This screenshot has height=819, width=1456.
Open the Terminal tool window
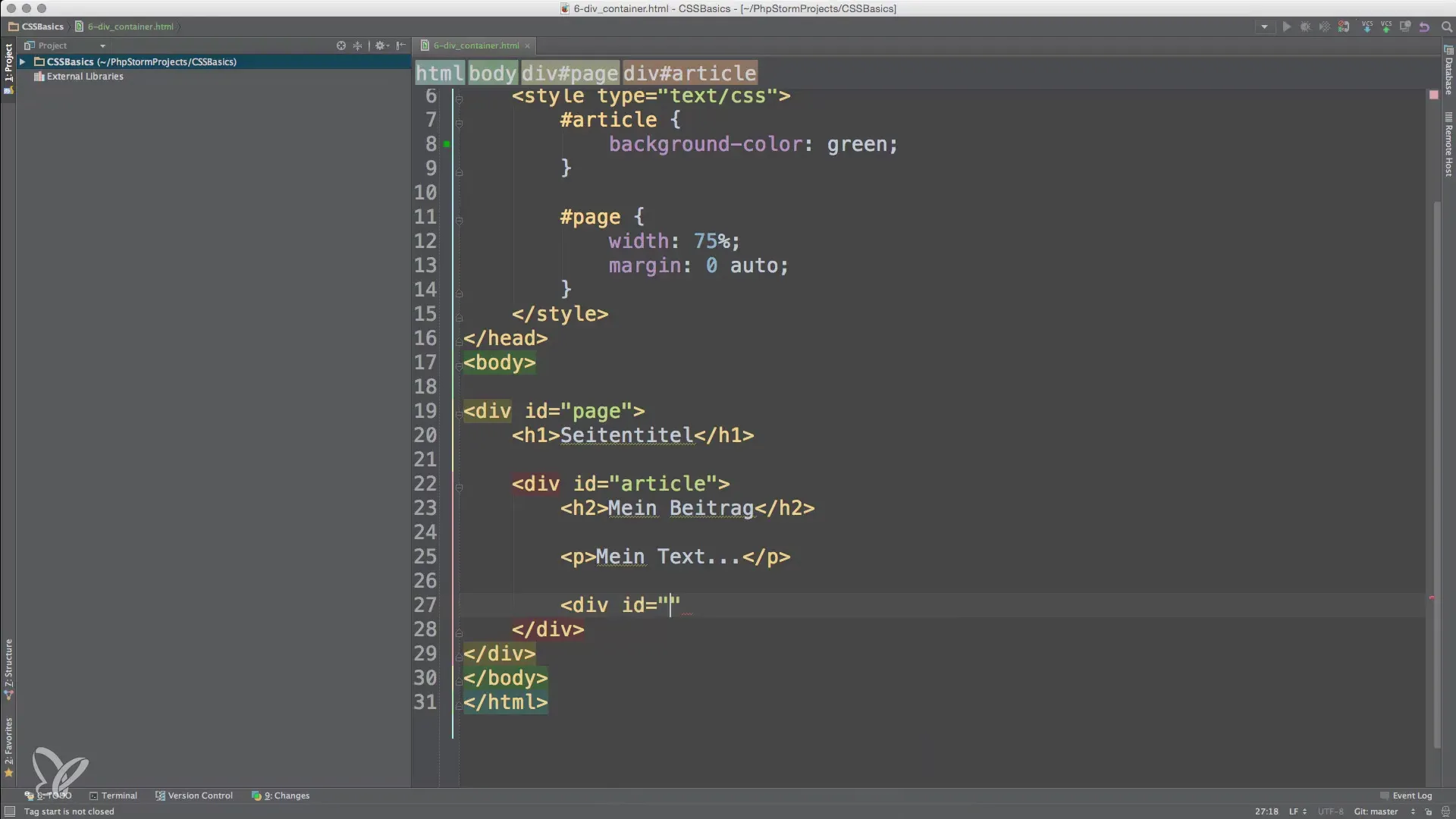[x=114, y=795]
